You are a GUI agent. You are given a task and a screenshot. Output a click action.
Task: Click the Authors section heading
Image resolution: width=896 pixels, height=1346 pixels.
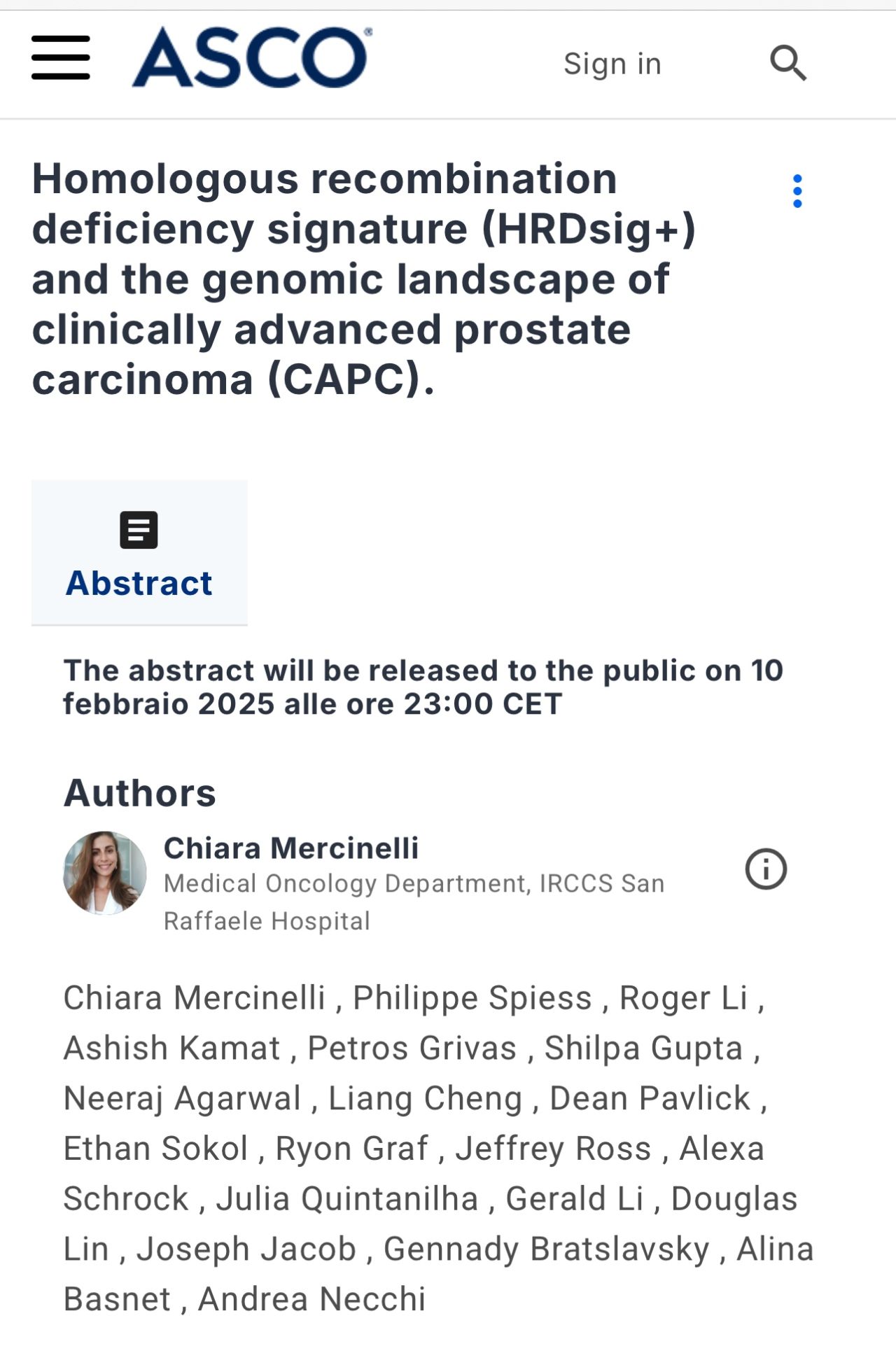coord(140,792)
